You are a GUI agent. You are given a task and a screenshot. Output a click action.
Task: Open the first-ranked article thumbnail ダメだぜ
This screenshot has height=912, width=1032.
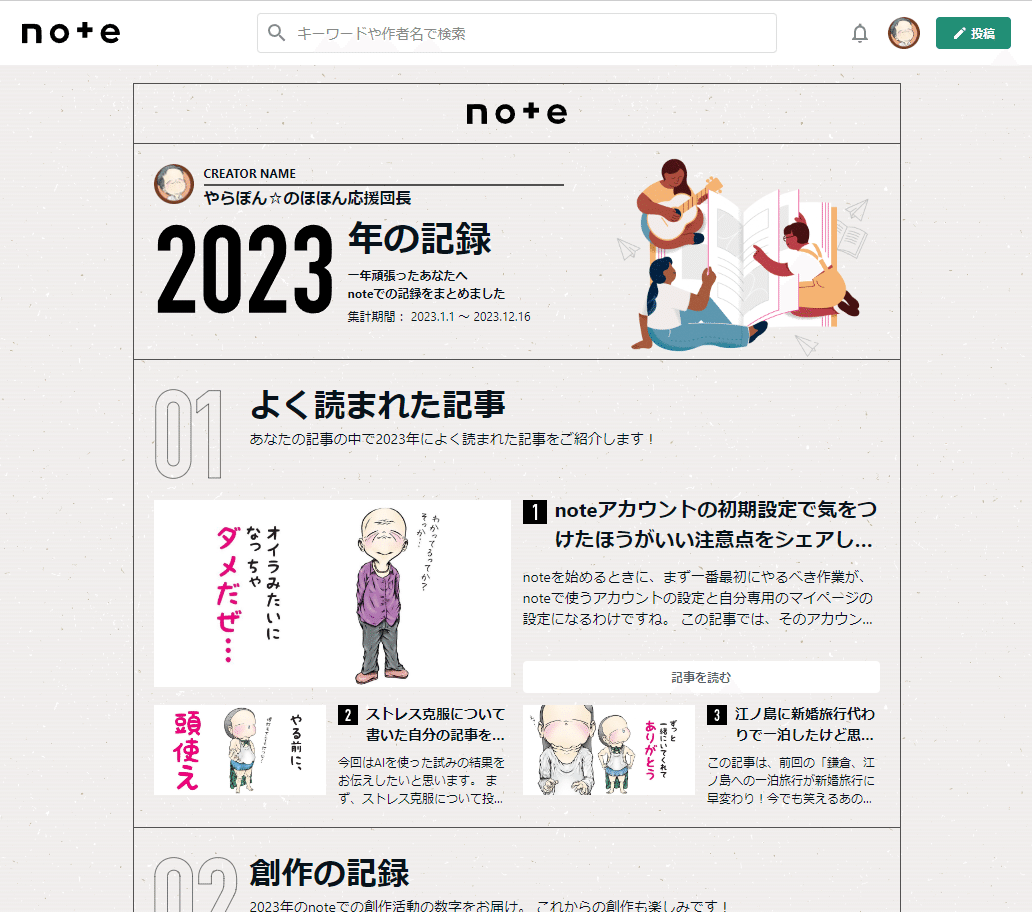[x=332, y=594]
